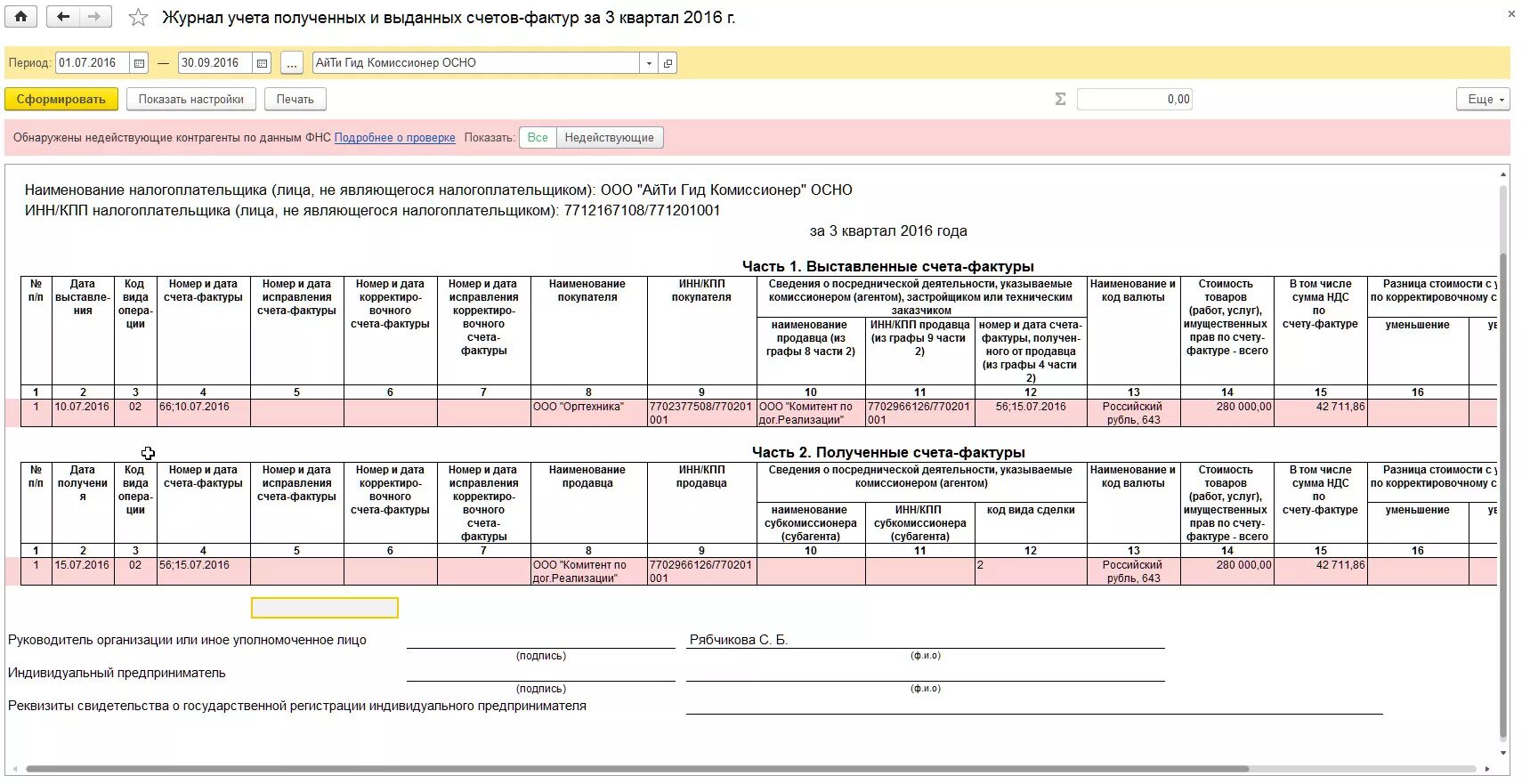Select VAT 42 711,86 in Part 2
The height and width of the screenshot is (784, 1522).
point(1320,571)
